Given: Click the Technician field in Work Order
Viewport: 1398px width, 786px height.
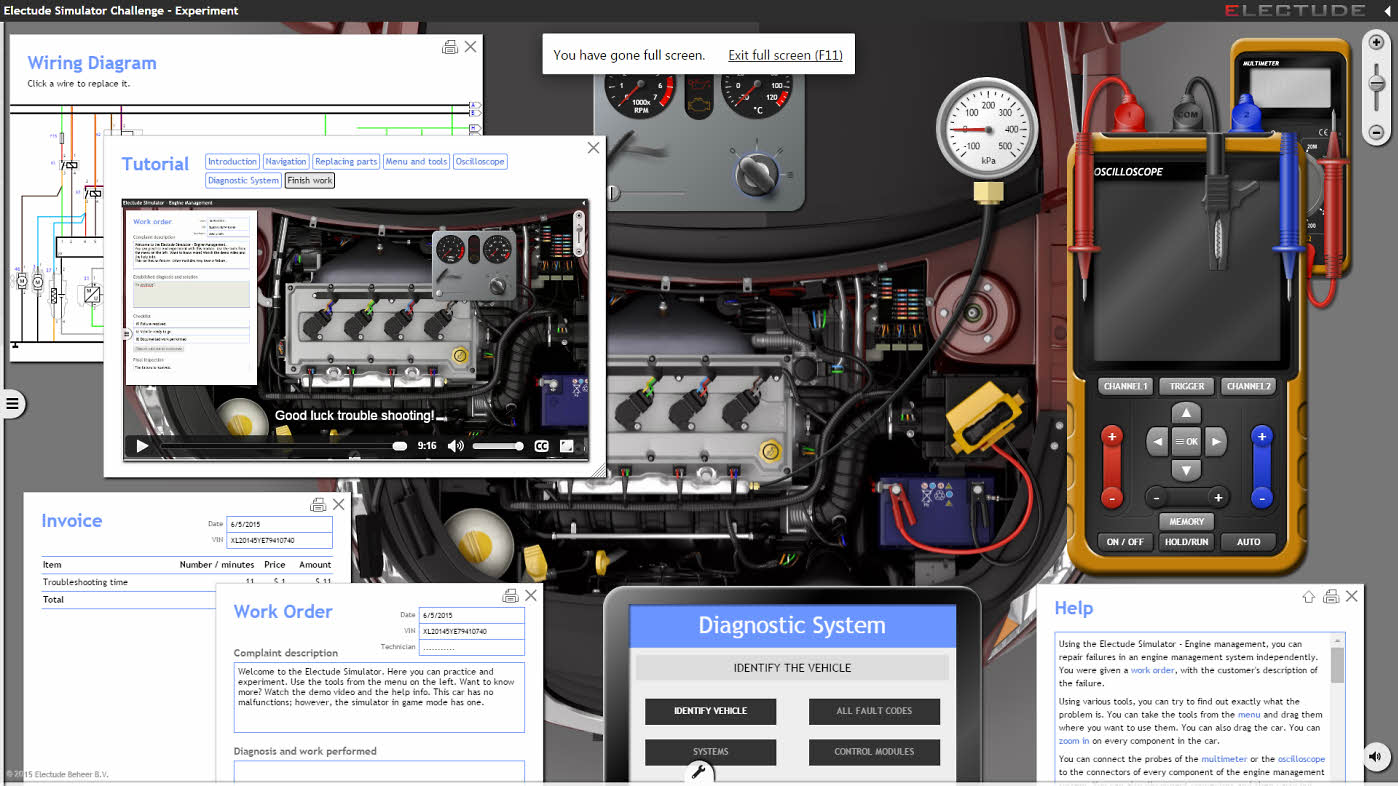Looking at the screenshot, I should 472,647.
